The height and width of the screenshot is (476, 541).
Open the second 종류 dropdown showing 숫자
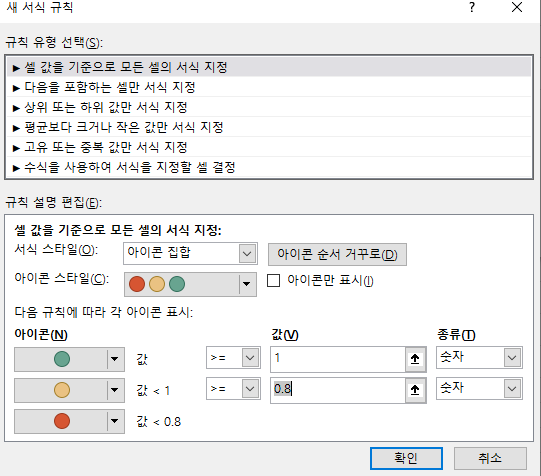(479, 388)
